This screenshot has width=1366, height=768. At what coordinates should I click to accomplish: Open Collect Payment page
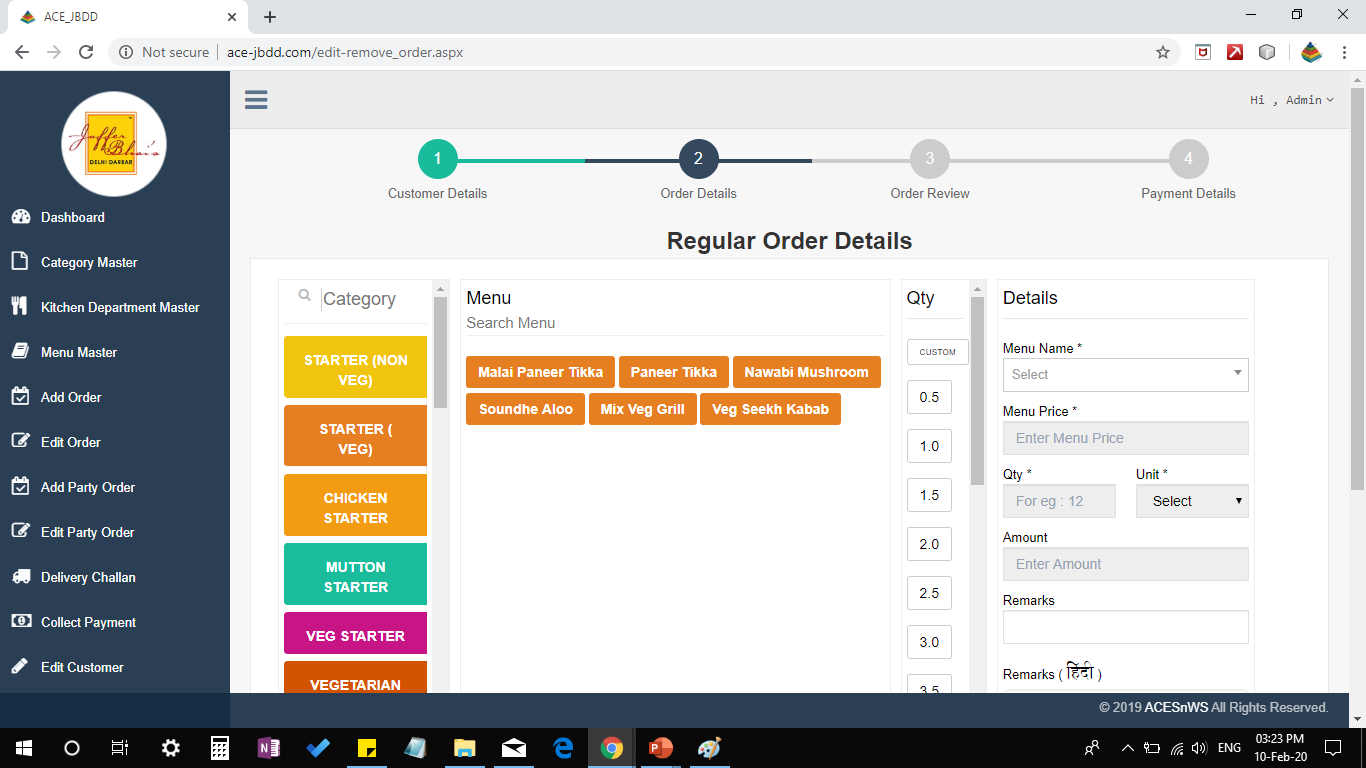point(88,622)
